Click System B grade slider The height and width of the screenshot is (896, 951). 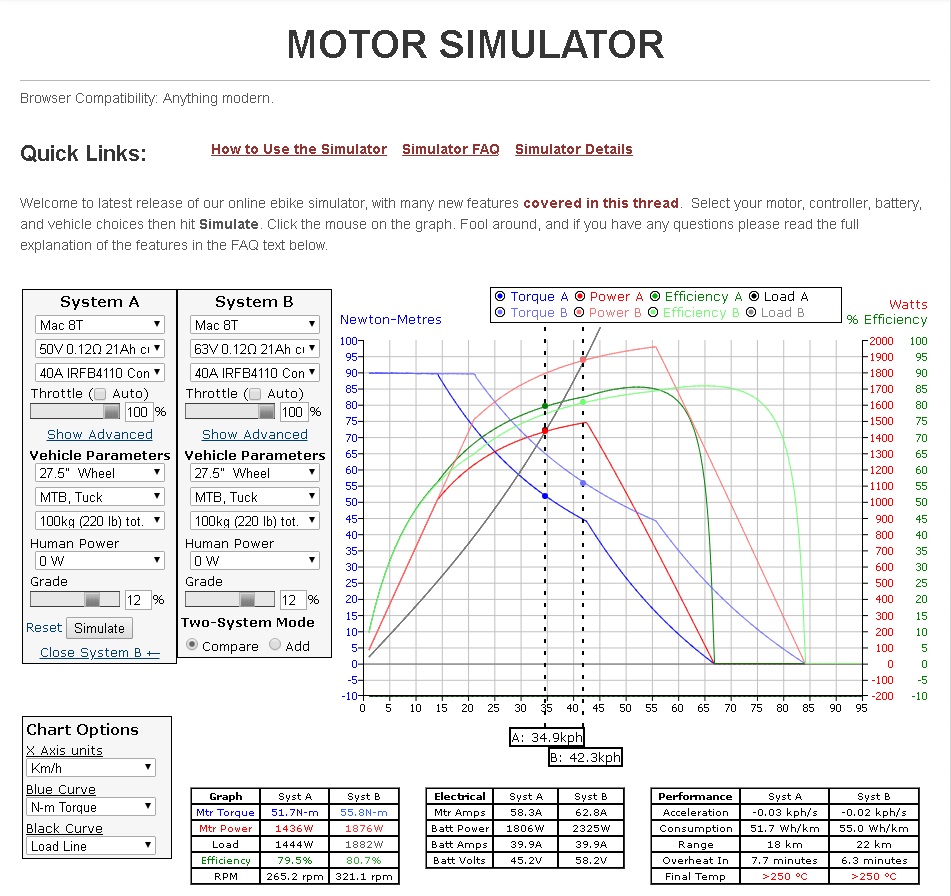coord(230,600)
